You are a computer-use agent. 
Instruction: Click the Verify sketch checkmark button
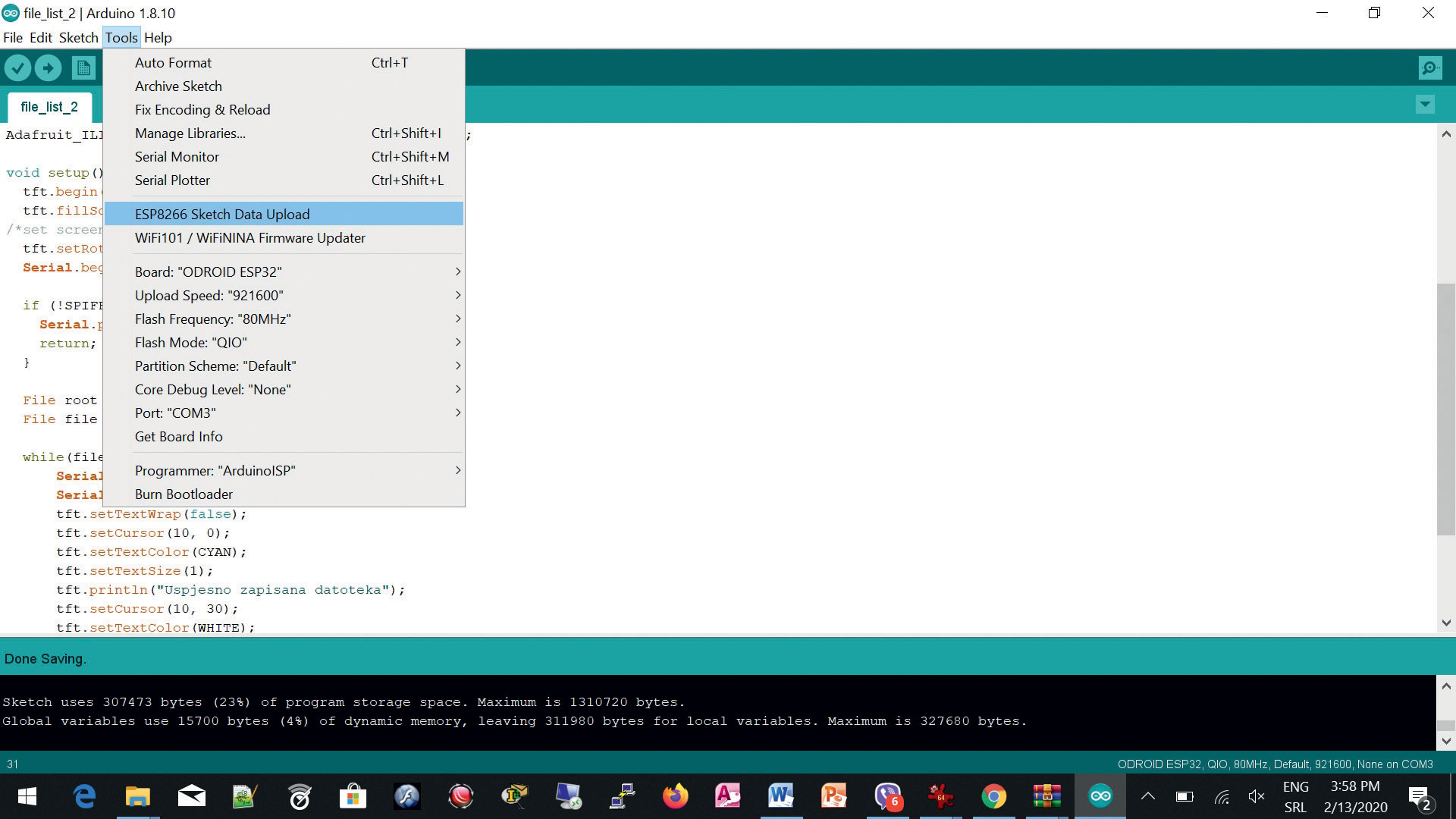pyautogui.click(x=17, y=68)
